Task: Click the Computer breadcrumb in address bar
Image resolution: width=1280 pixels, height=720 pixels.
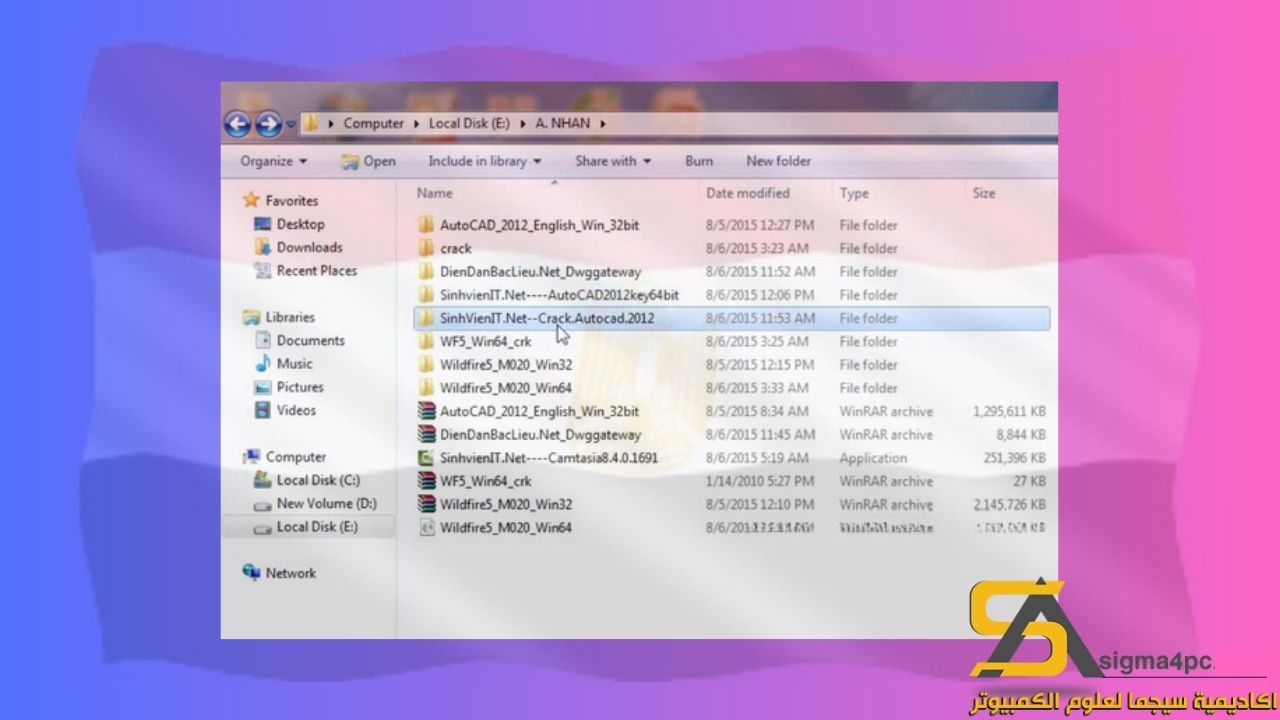Action: pos(373,124)
